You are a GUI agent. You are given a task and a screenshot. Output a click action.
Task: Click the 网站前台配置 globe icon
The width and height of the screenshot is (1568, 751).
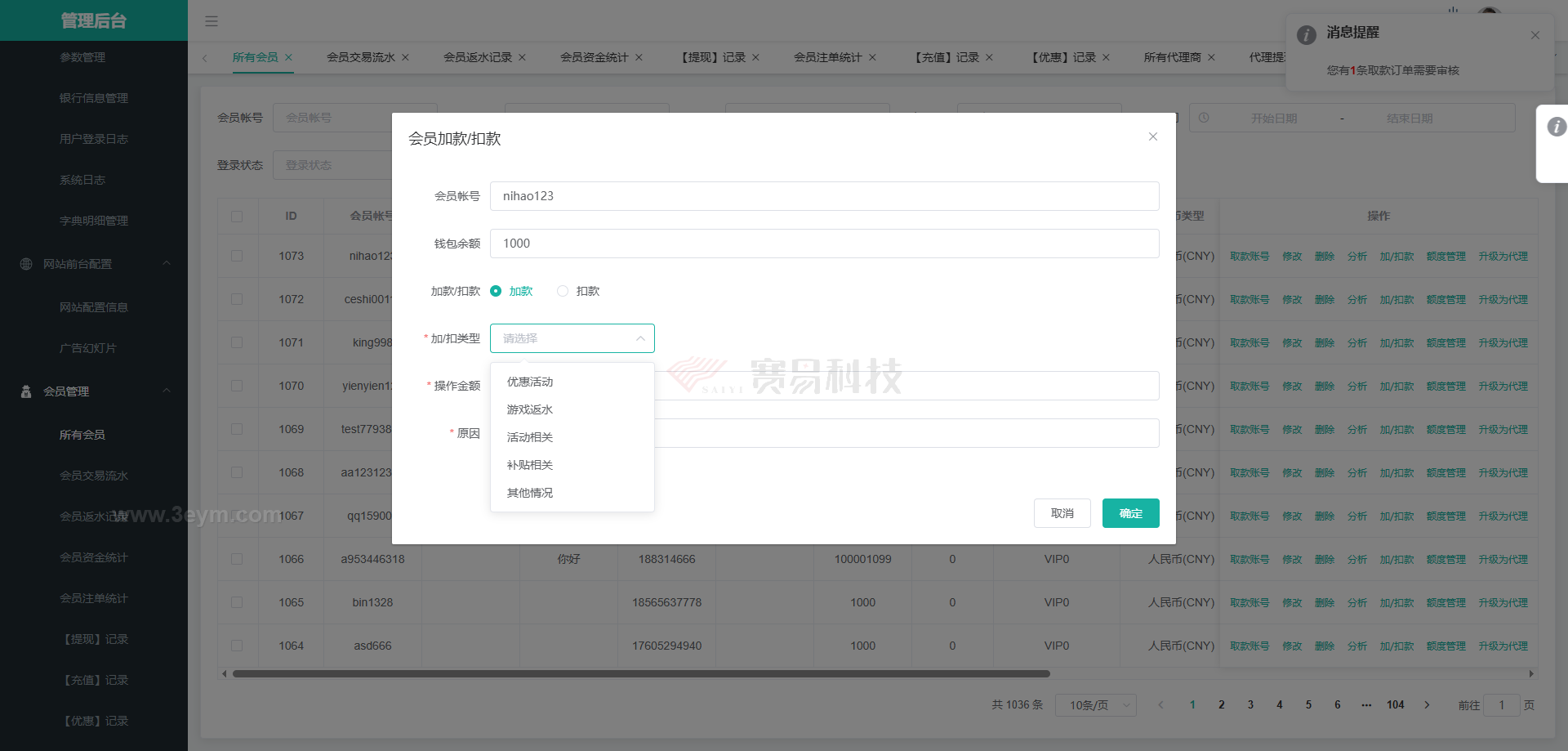click(x=26, y=264)
